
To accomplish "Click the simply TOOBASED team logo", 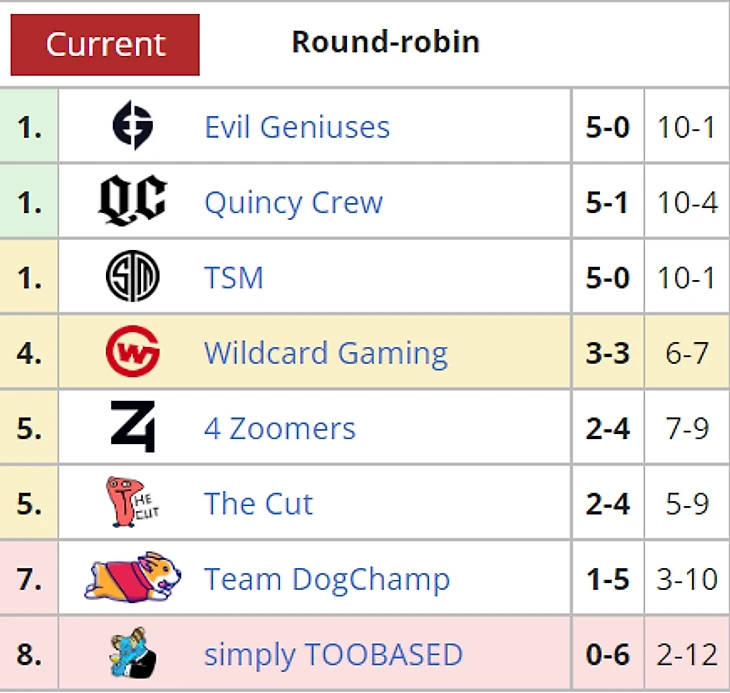I will tap(132, 654).
